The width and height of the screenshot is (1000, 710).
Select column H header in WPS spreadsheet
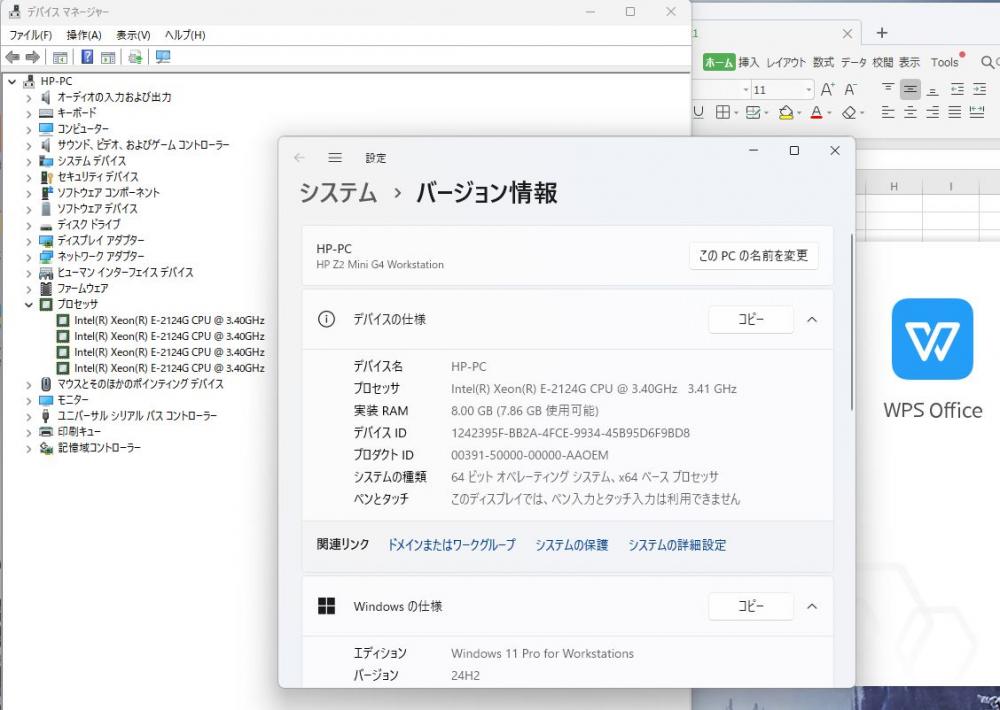coord(893,186)
